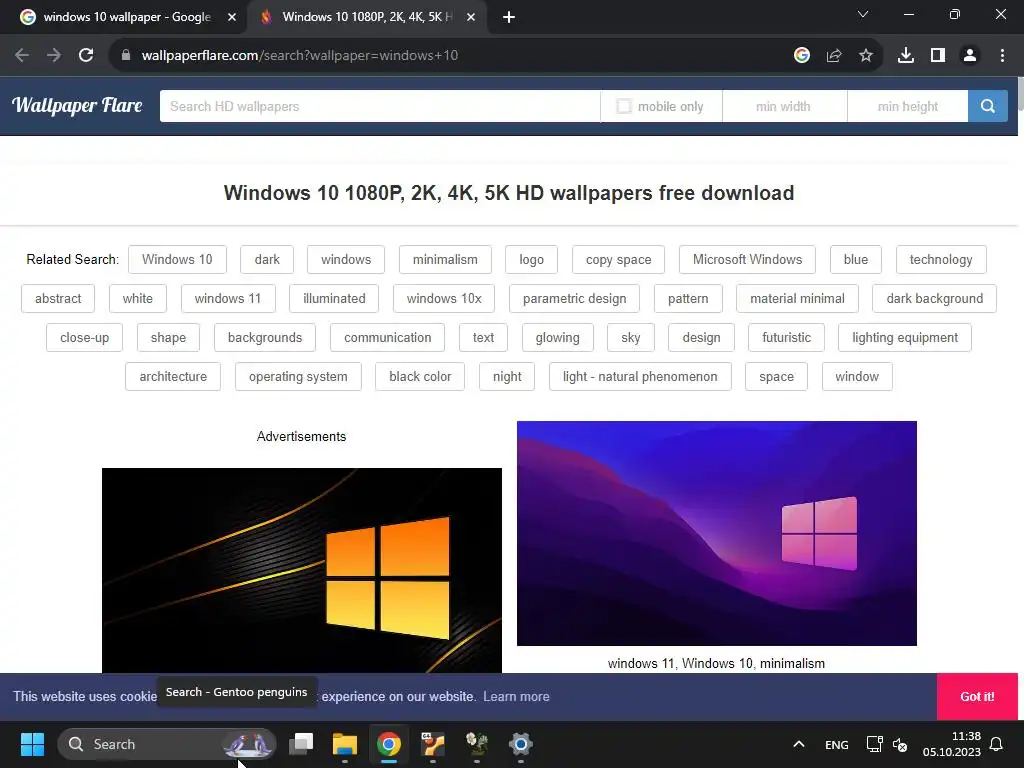Click the 'material minimal' tag
This screenshot has width=1024, height=768.
point(797,298)
